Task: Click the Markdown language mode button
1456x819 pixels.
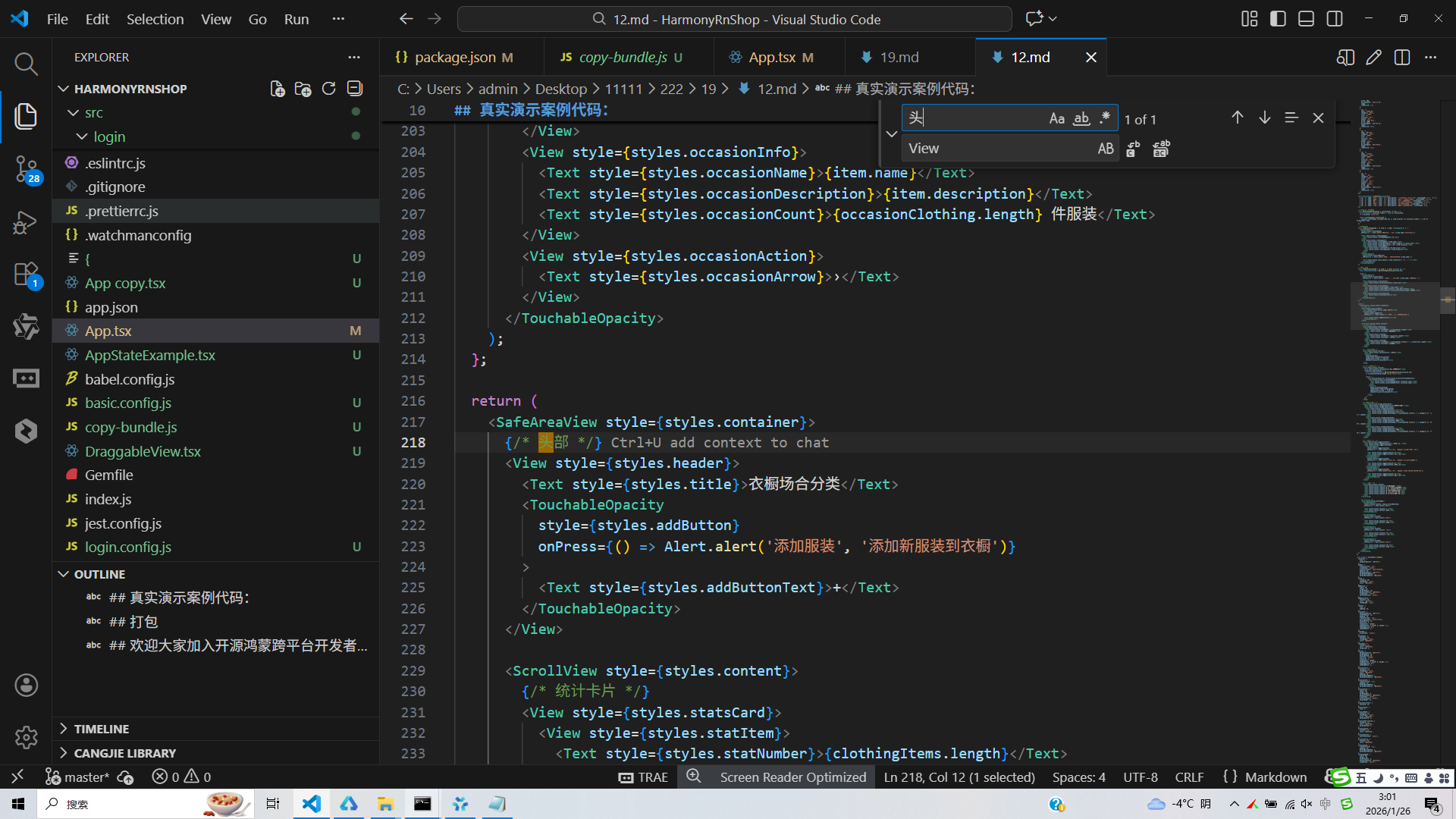Action: click(x=1276, y=777)
